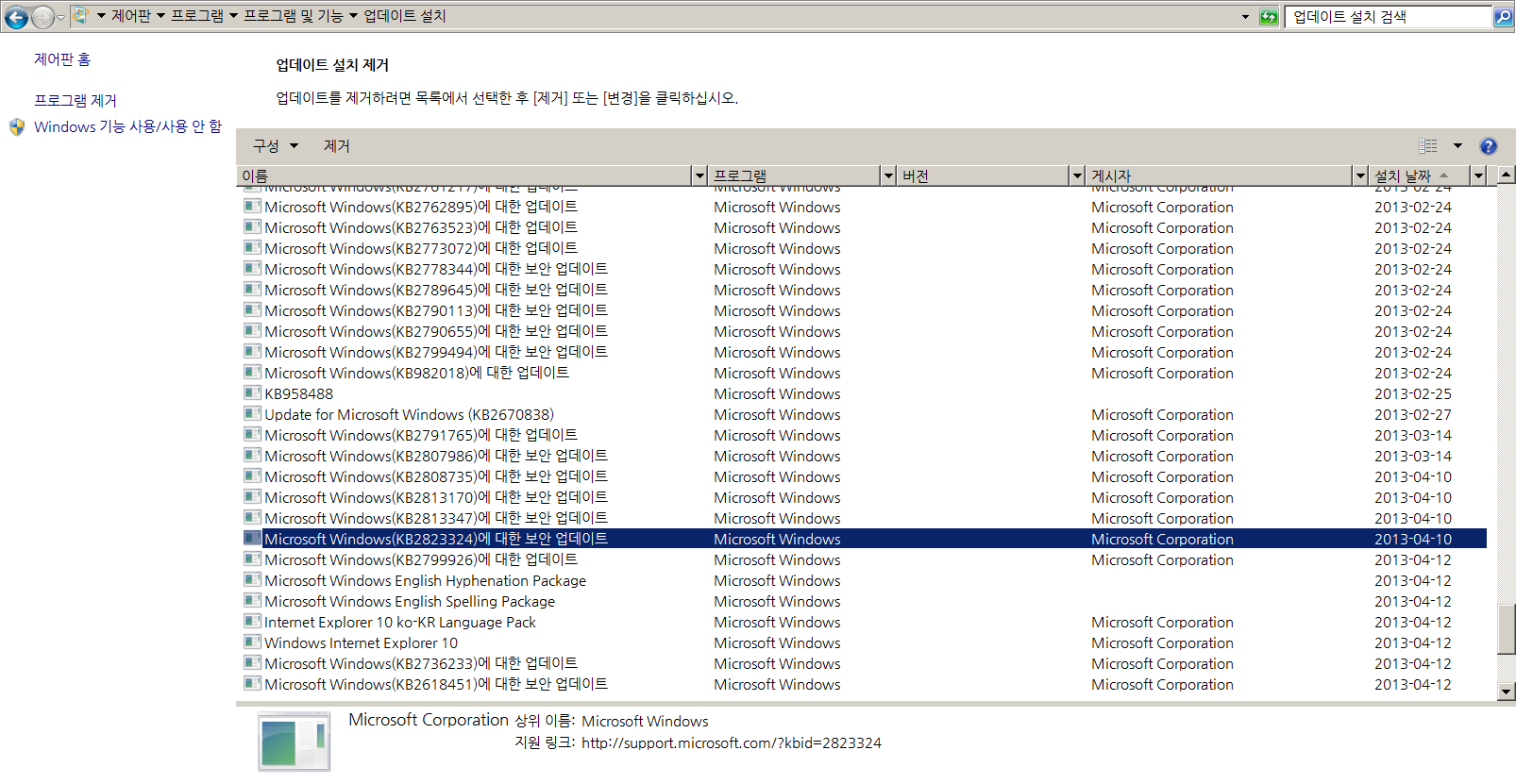Click the 업데이트 설치 breadcrumb
The image size is (1516, 784).
[x=405, y=16]
